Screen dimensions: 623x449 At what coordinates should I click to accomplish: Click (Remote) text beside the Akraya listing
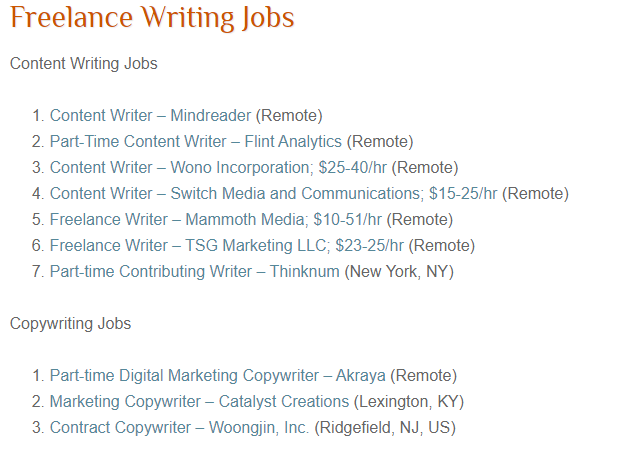coord(424,376)
